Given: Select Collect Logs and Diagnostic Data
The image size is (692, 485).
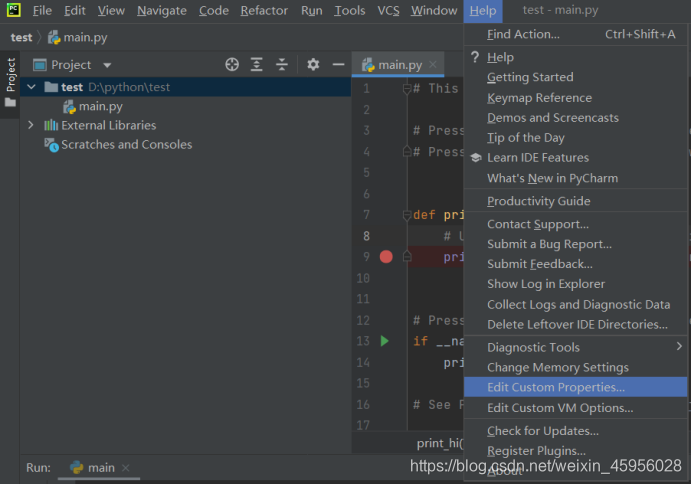Looking at the screenshot, I should (576, 305).
